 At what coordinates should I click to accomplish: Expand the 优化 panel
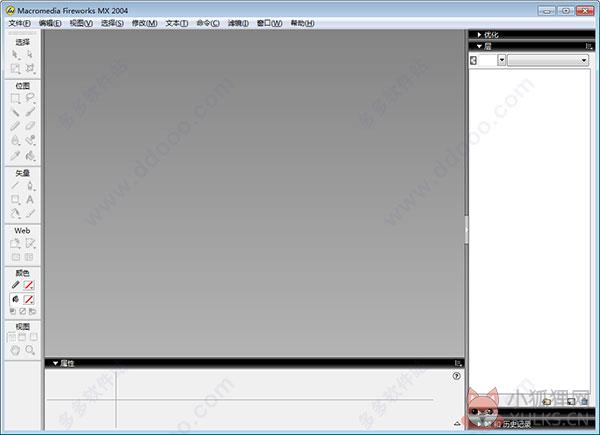pos(479,35)
